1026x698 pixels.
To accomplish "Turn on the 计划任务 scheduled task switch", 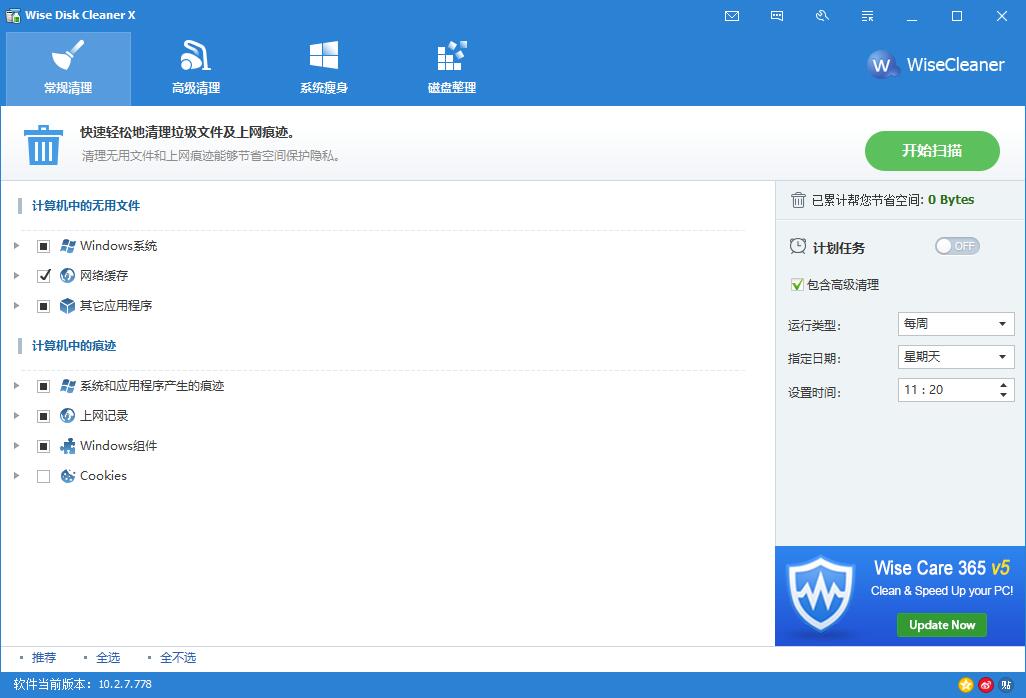I will pos(956,245).
